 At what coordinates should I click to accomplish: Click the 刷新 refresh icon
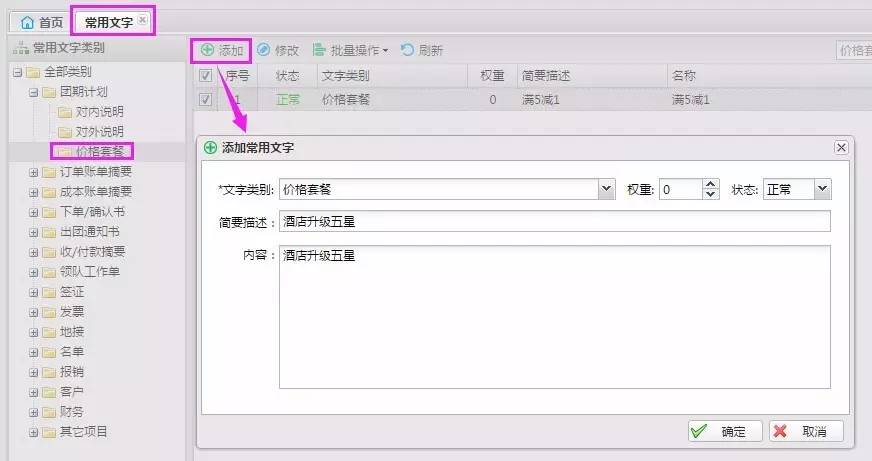pyautogui.click(x=408, y=50)
